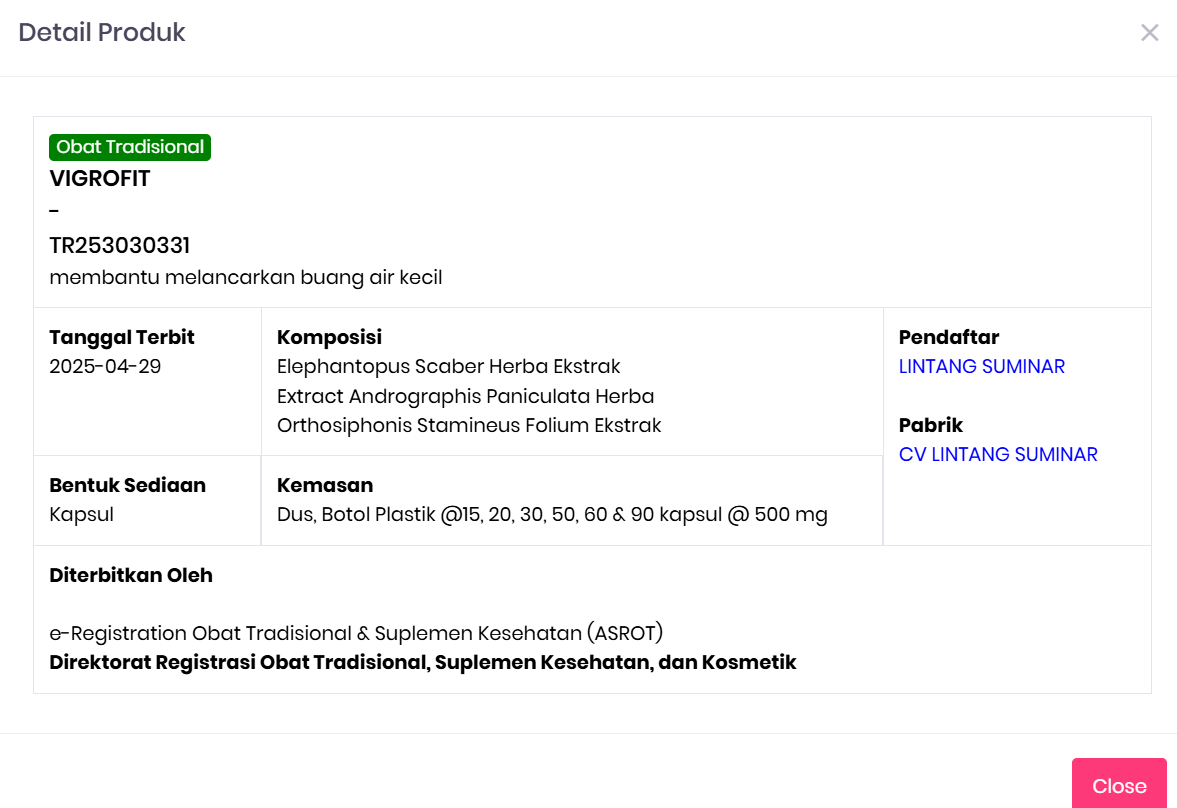Click the Diterbitkan Oleh heading

click(x=131, y=575)
